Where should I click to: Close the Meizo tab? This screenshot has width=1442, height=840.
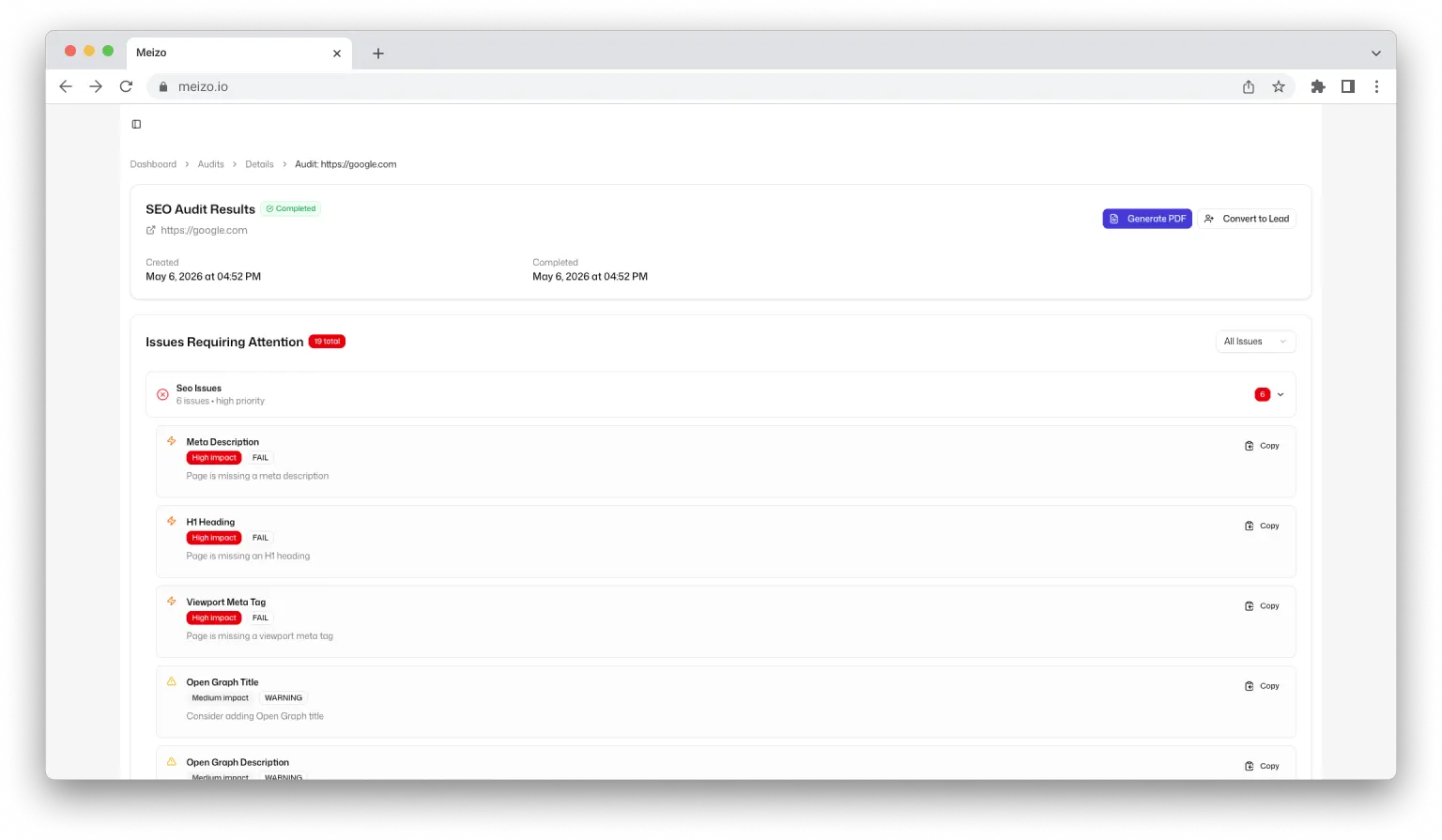(337, 53)
